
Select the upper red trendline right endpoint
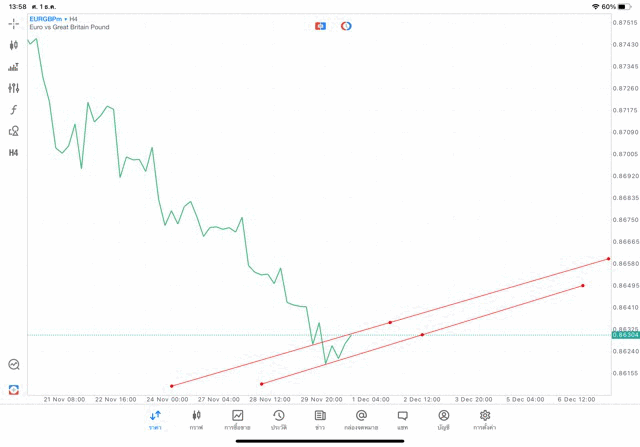(x=608, y=259)
